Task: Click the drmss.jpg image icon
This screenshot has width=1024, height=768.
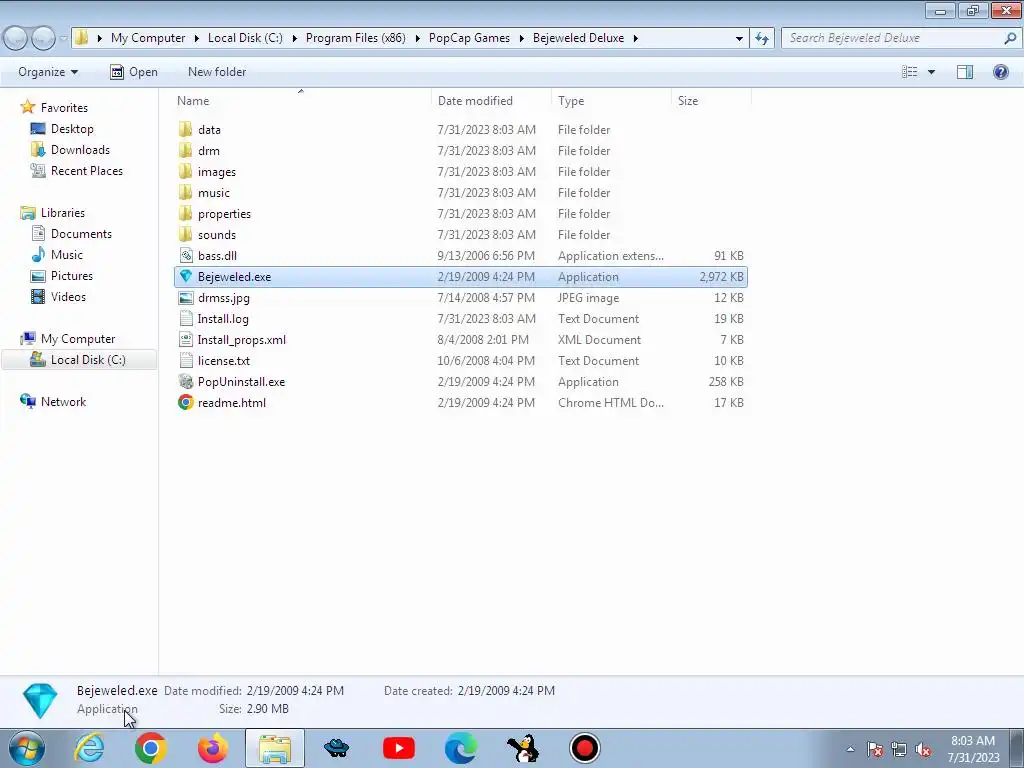Action: coord(185,297)
